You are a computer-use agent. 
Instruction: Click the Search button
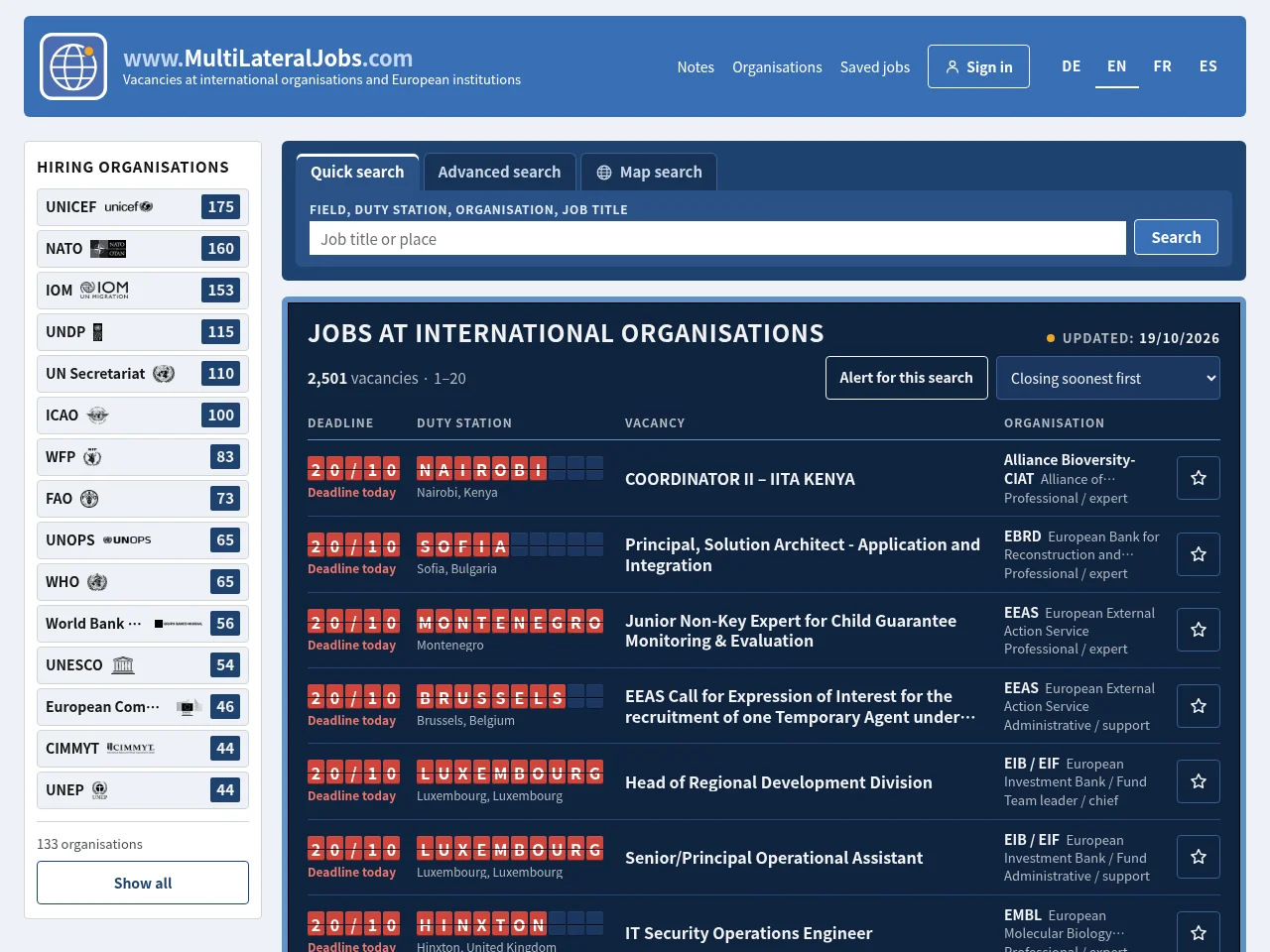coord(1176,237)
